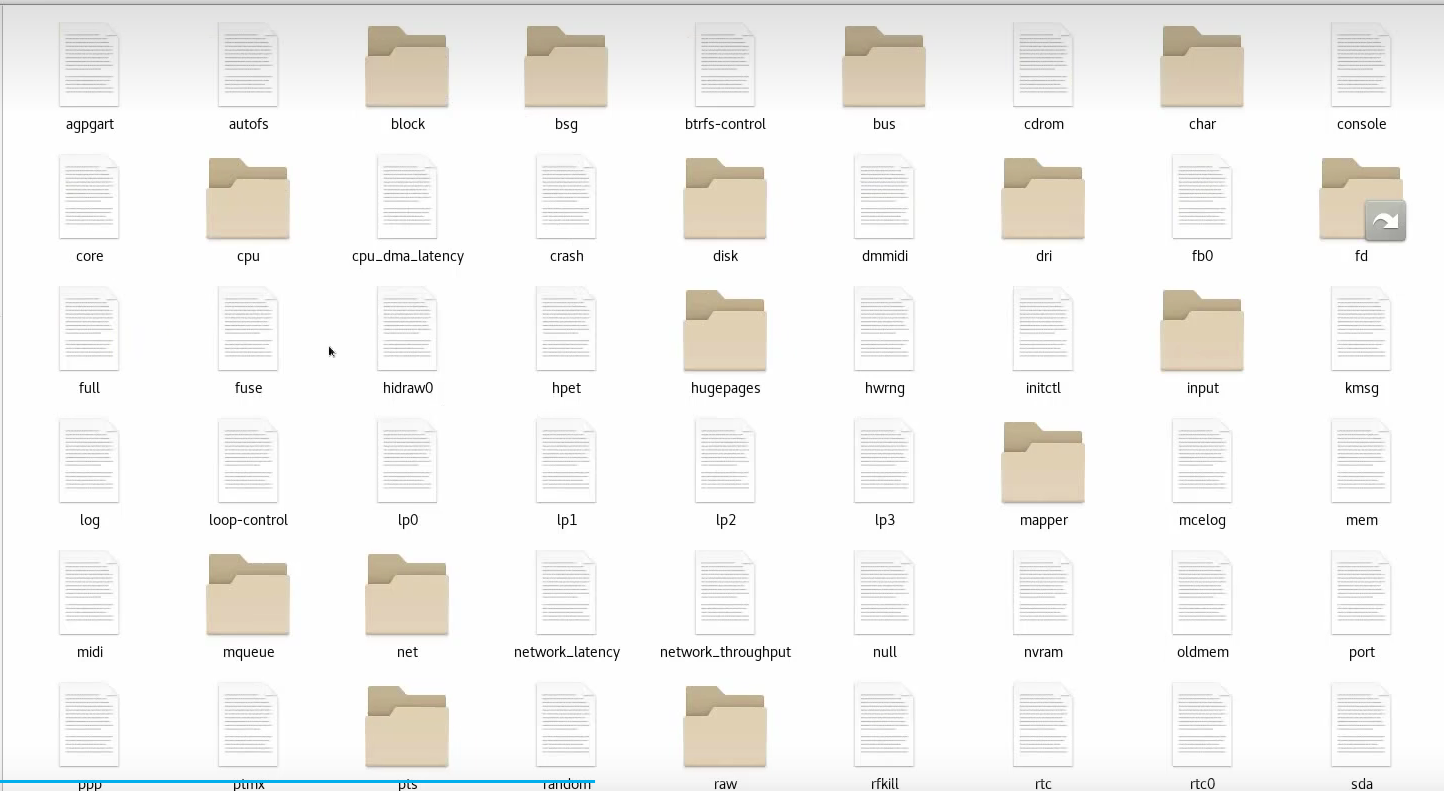This screenshot has width=1444, height=791.
Task: Open the dri folder
Action: tap(1043, 198)
